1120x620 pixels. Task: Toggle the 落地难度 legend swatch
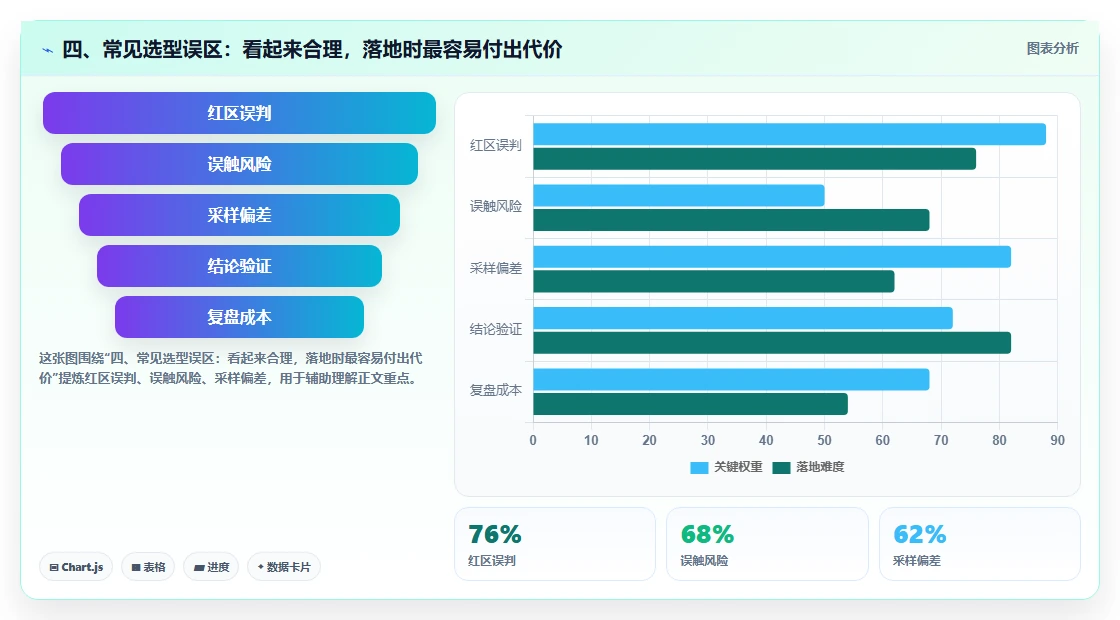click(x=781, y=467)
